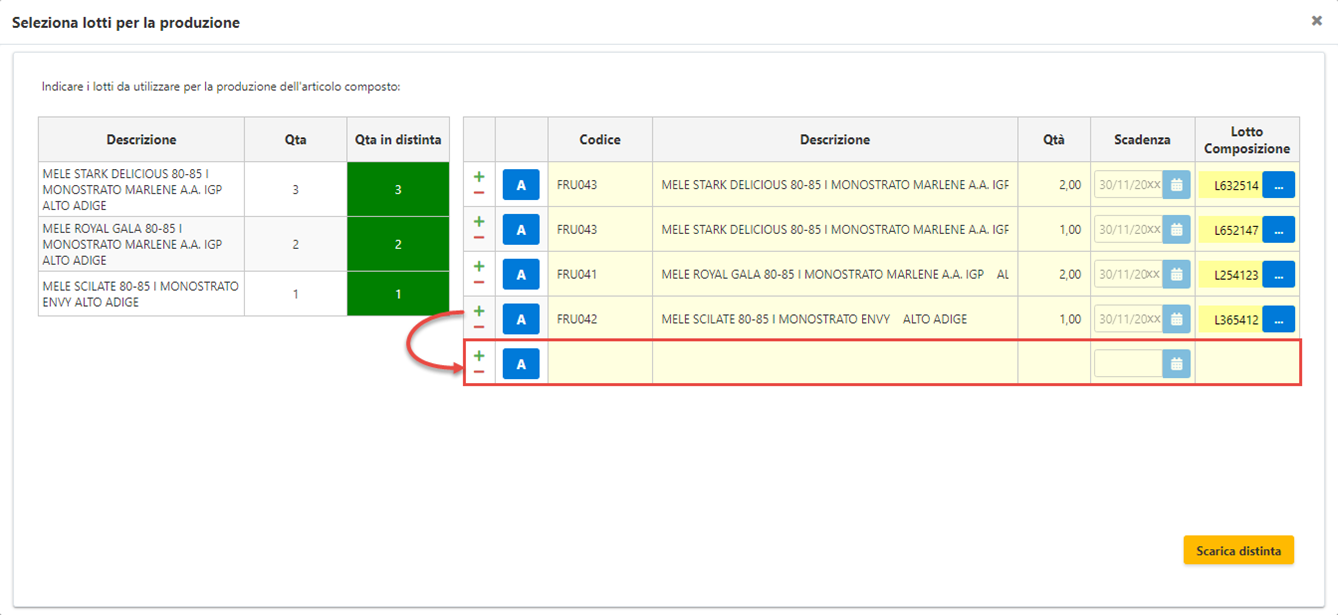Click quantity 2,00 in the FRU041 row
The height and width of the screenshot is (615, 1338).
pyautogui.click(x=1069, y=274)
